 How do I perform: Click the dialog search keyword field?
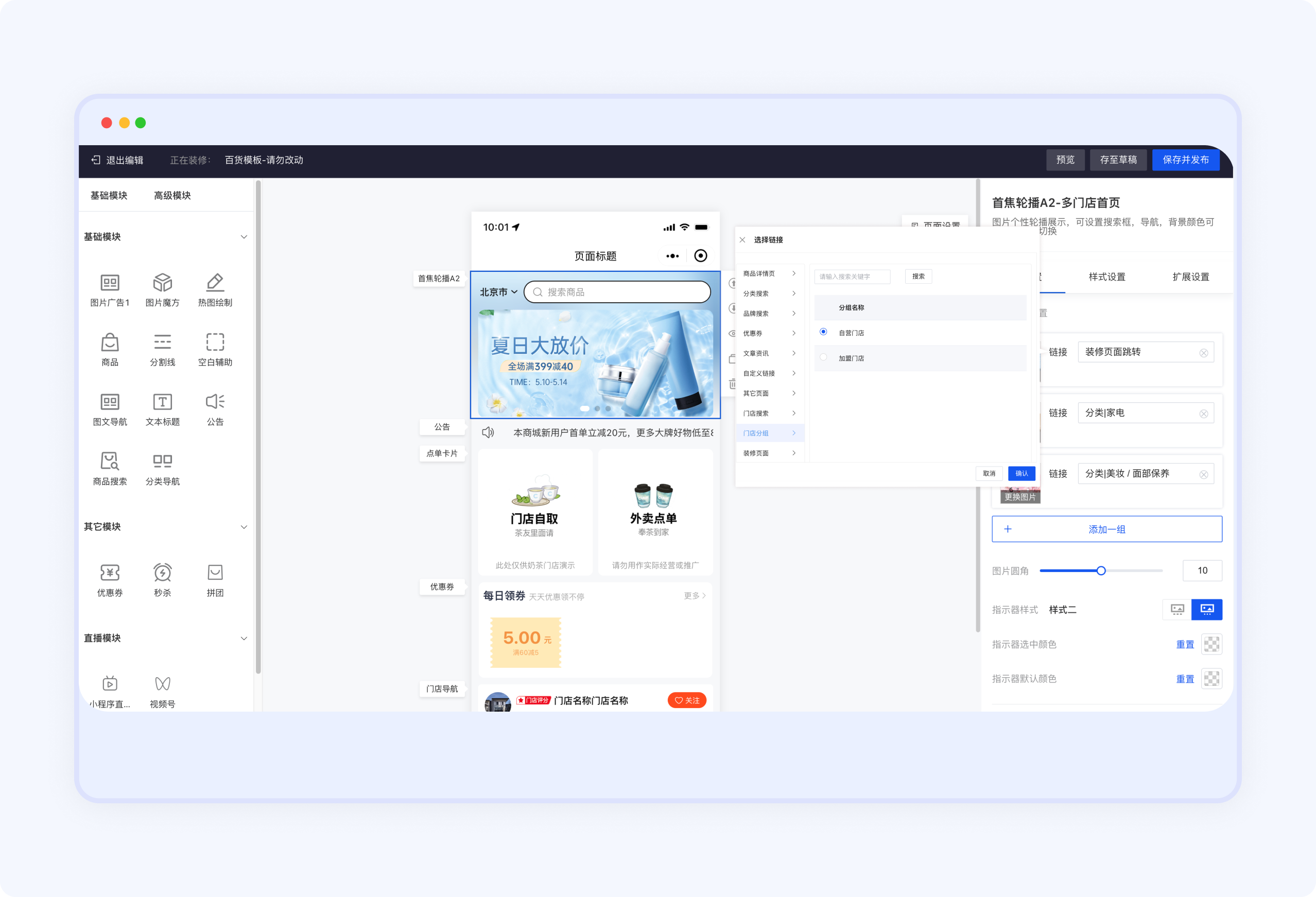tap(852, 277)
